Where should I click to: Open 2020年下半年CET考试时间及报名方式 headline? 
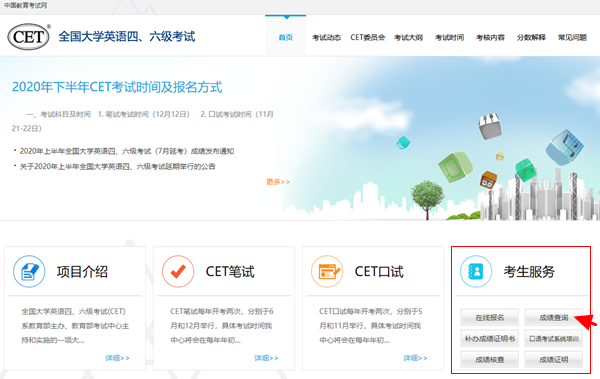(x=117, y=87)
